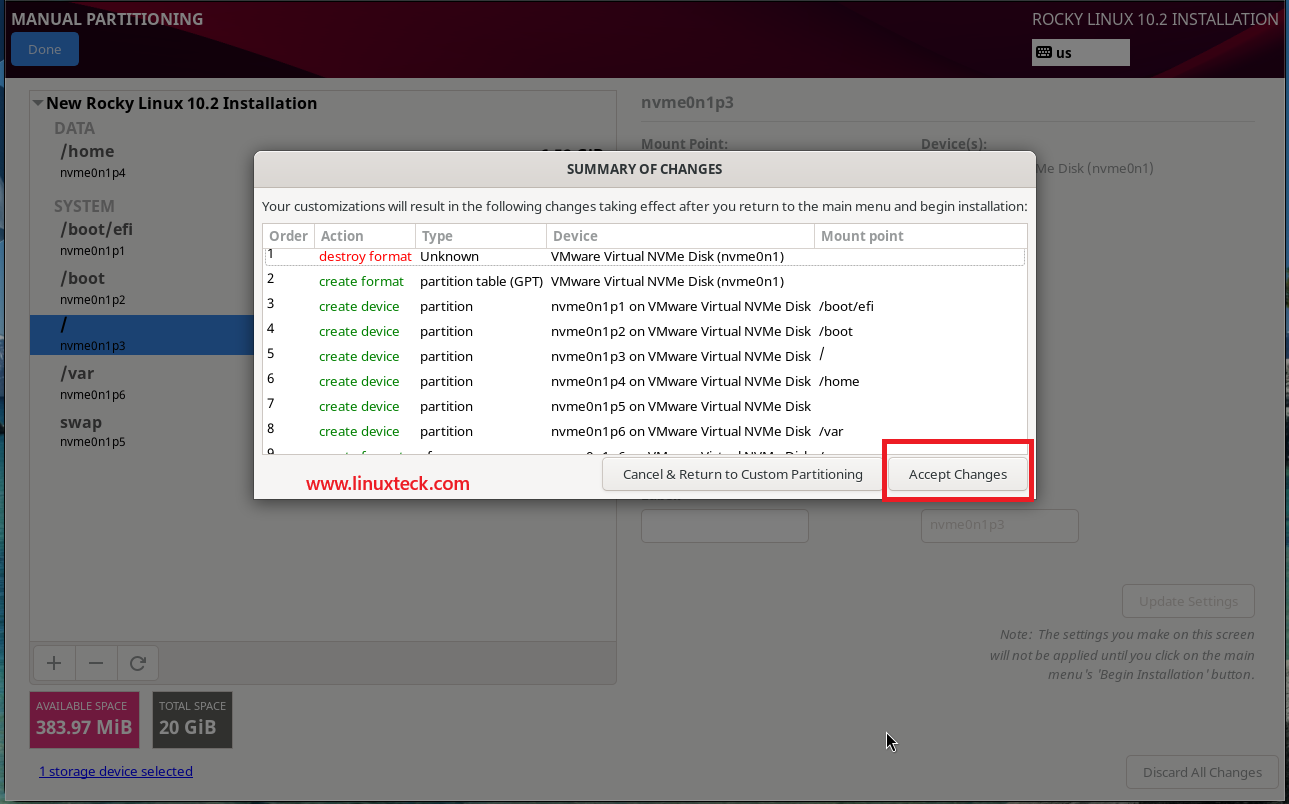This screenshot has width=1289, height=804.
Task: Click the Mount point column header
Action: (x=920, y=236)
